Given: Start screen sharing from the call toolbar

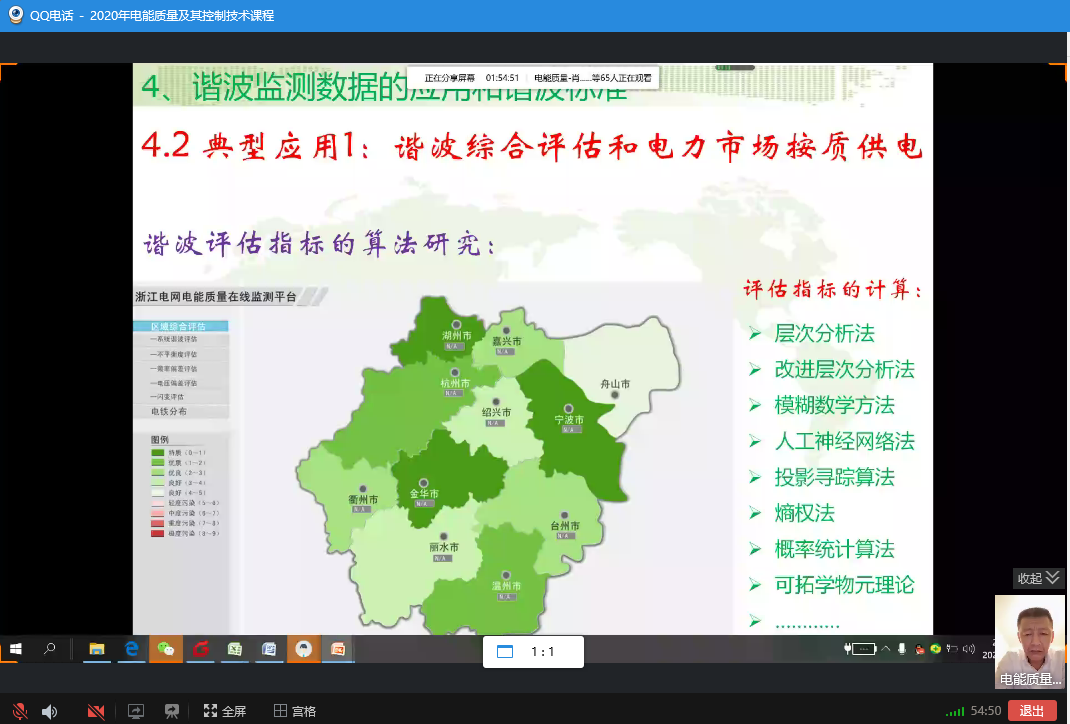Looking at the screenshot, I should [136, 711].
